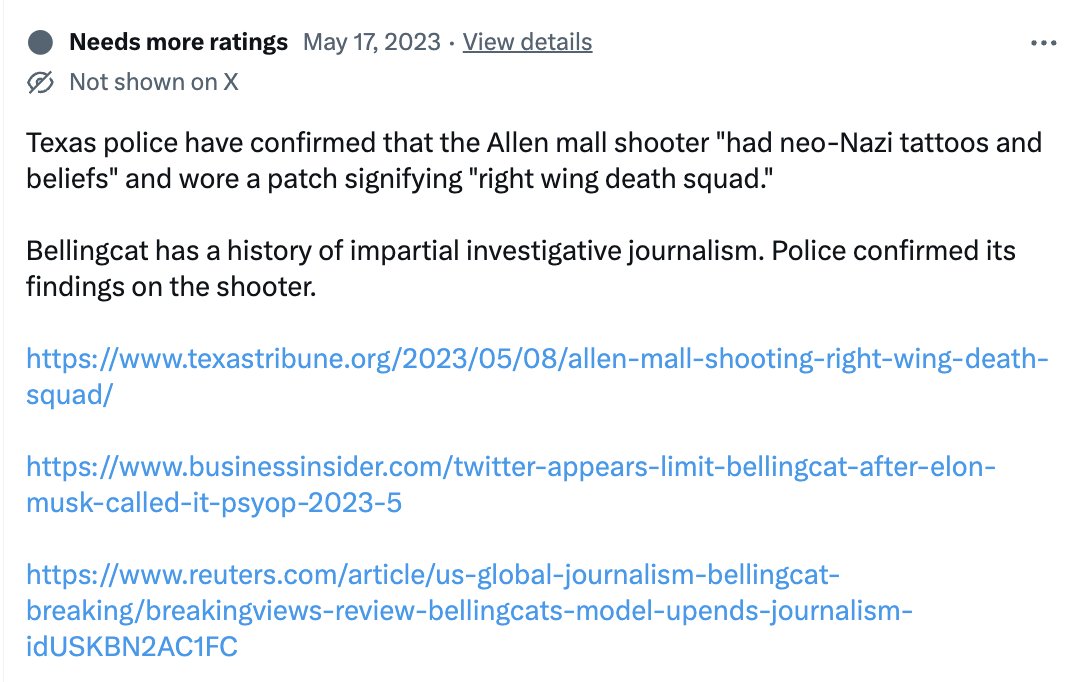This screenshot has width=1080, height=682.
Task: Open the businessinsider.com Bellingcat link
Action: (511, 467)
